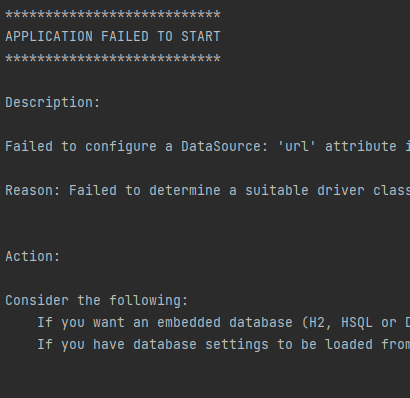Click the APPLICATION FAILED TO START line
This screenshot has width=410, height=398.
113,36
